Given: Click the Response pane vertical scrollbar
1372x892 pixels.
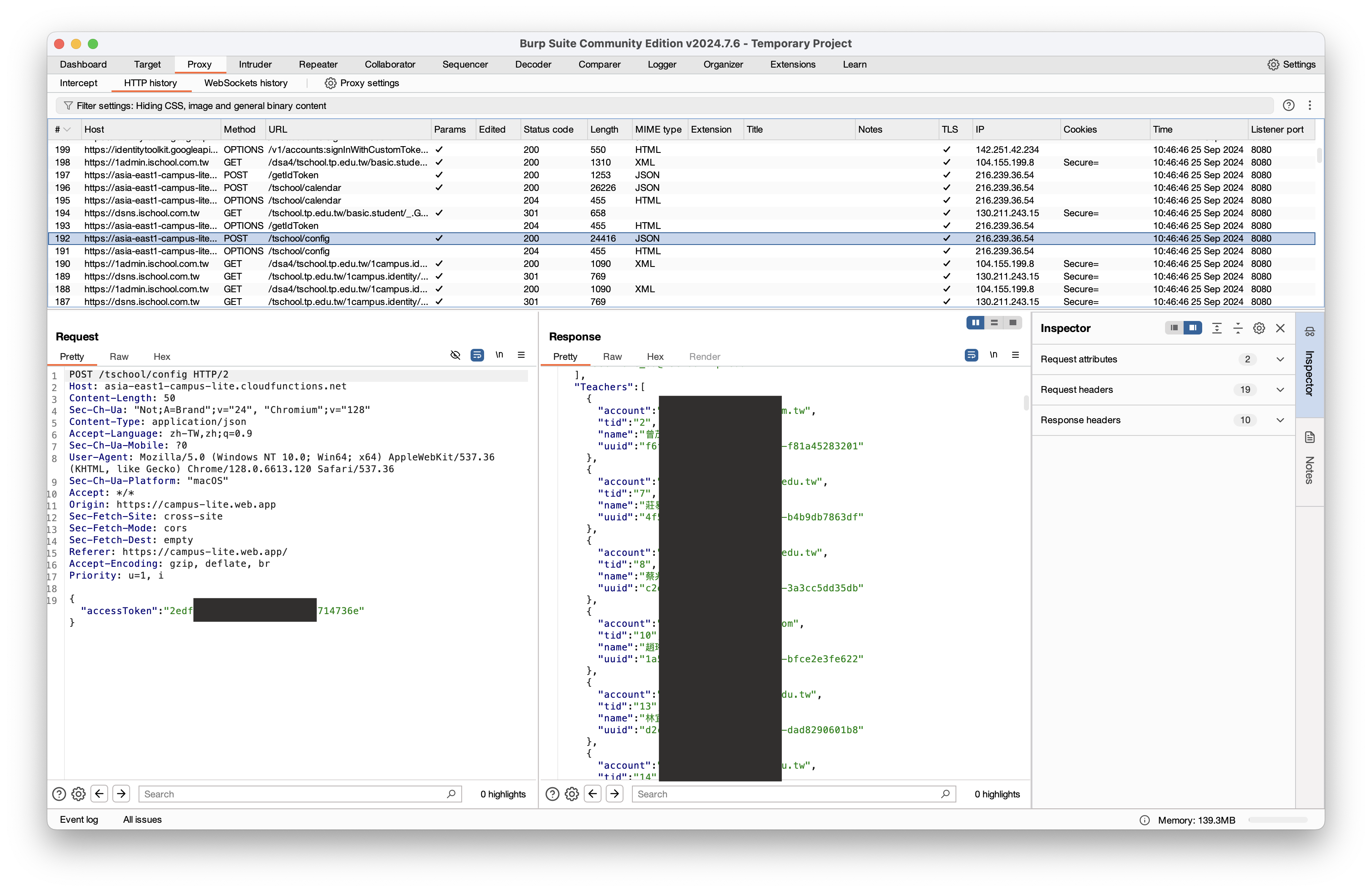Looking at the screenshot, I should [1026, 403].
